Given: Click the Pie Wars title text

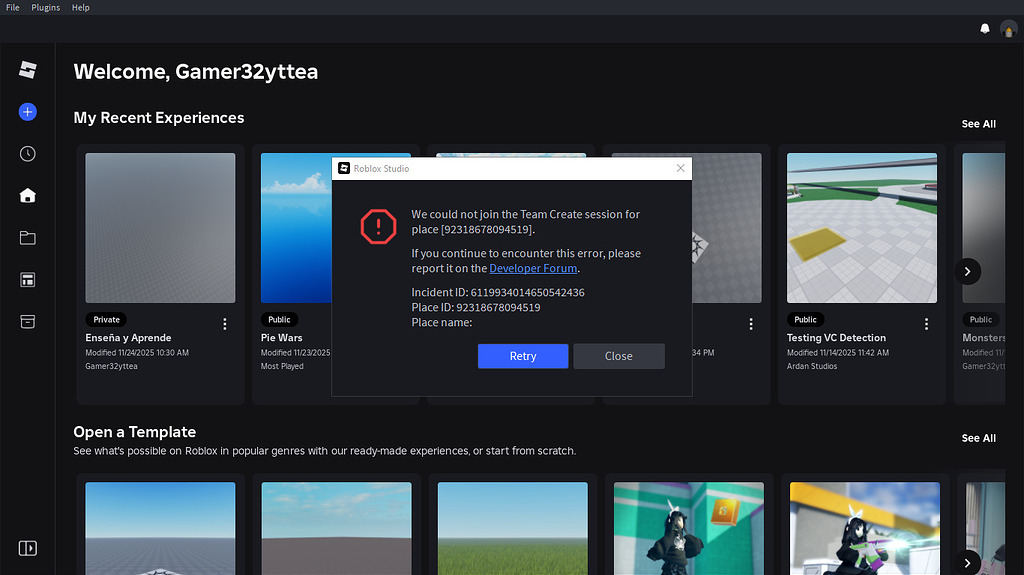Looking at the screenshot, I should (281, 338).
